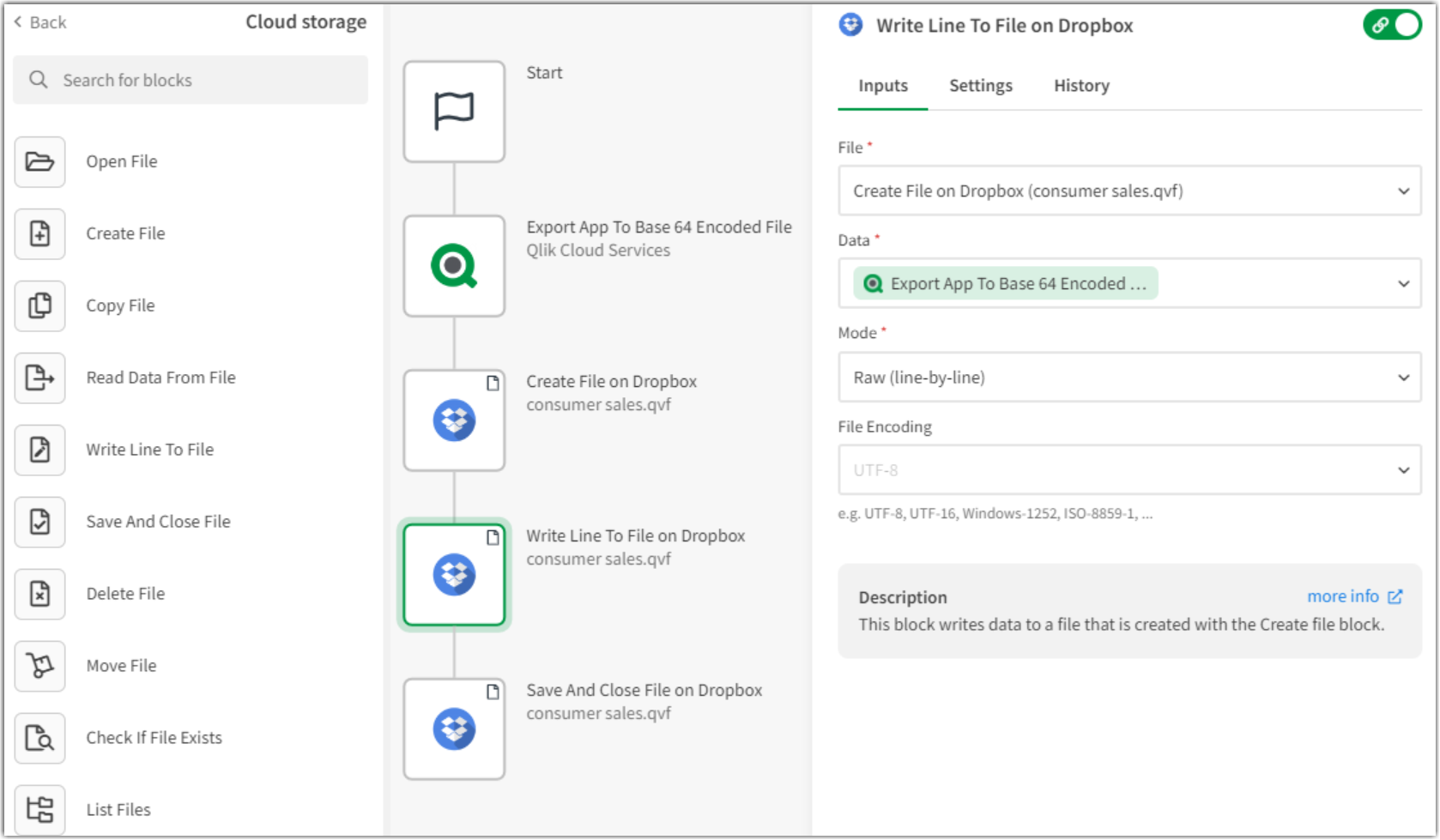
Task: Select the Save And Close File block
Action: pos(158,522)
